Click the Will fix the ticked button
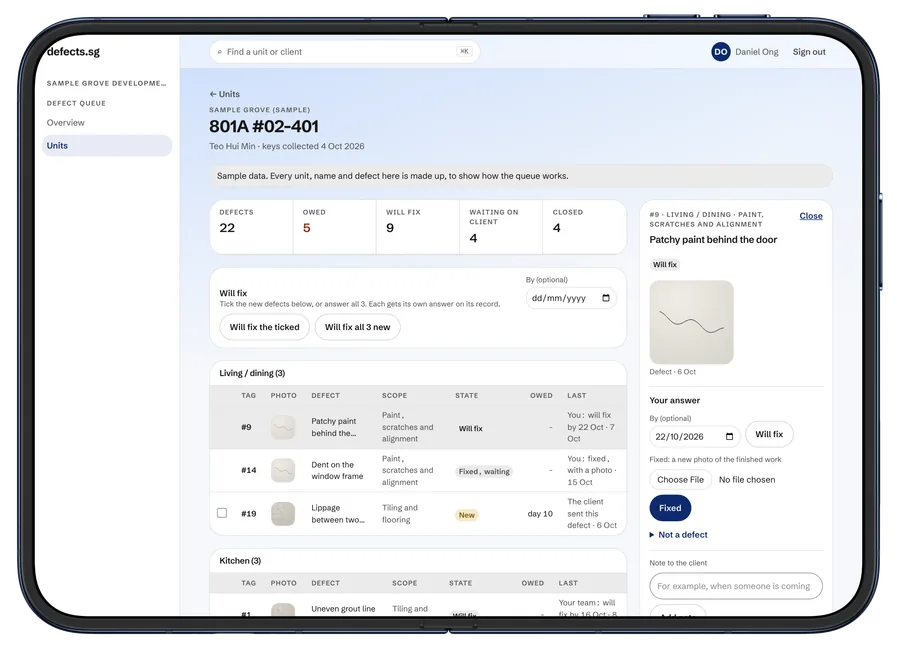 264,327
